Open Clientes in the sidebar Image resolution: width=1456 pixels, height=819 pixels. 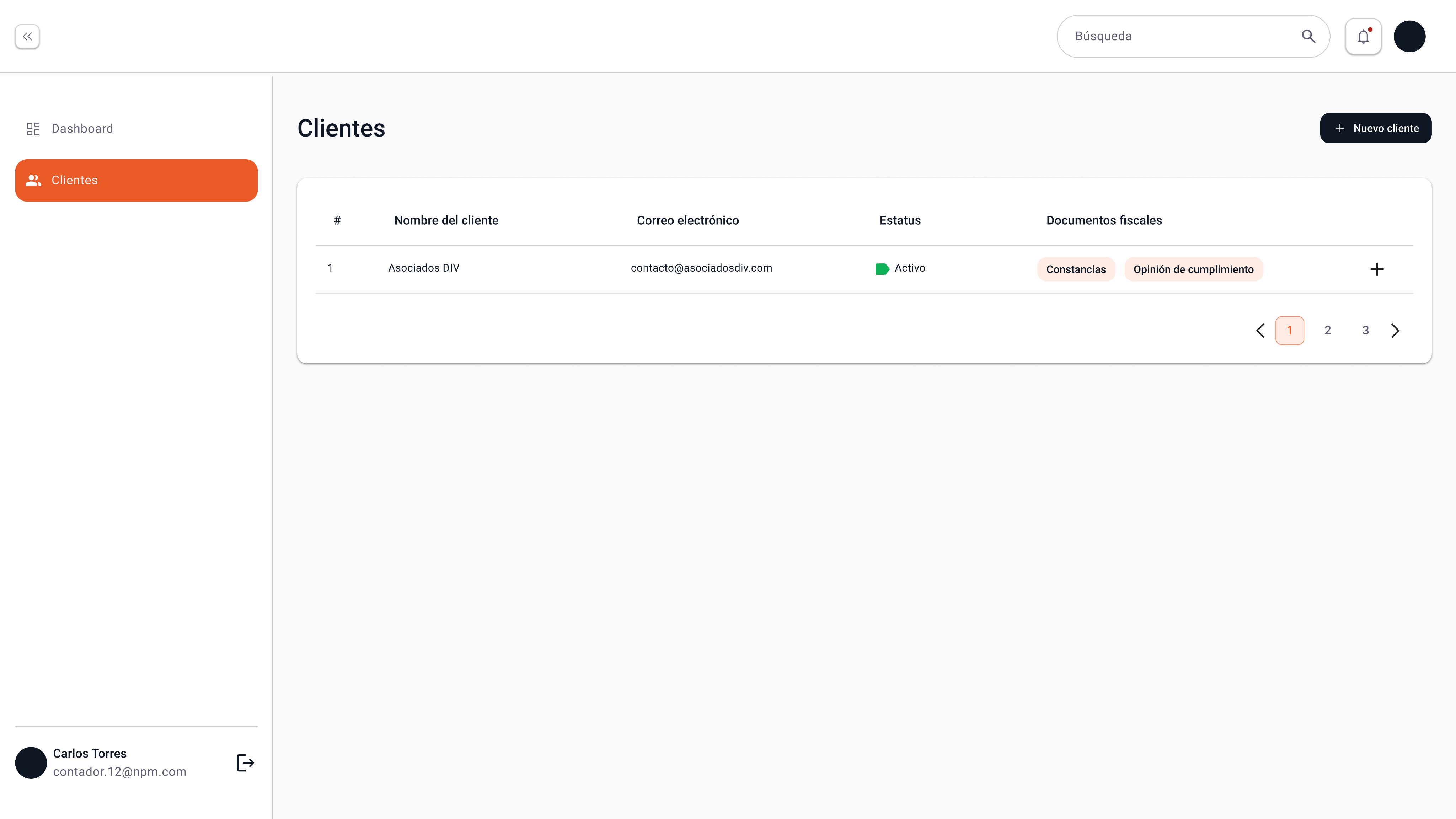[136, 180]
